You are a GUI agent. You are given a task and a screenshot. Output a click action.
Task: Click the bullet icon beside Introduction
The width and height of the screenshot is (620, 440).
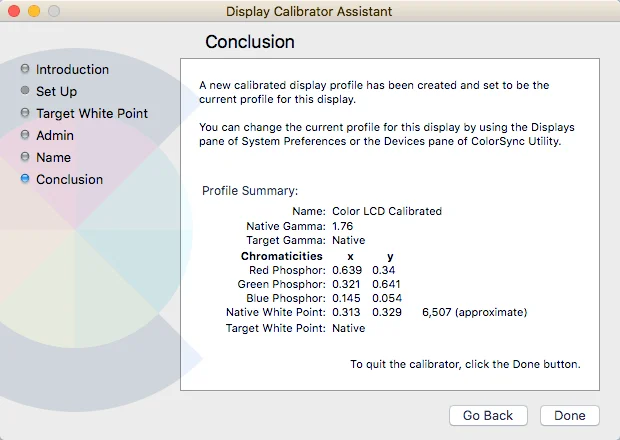25,70
